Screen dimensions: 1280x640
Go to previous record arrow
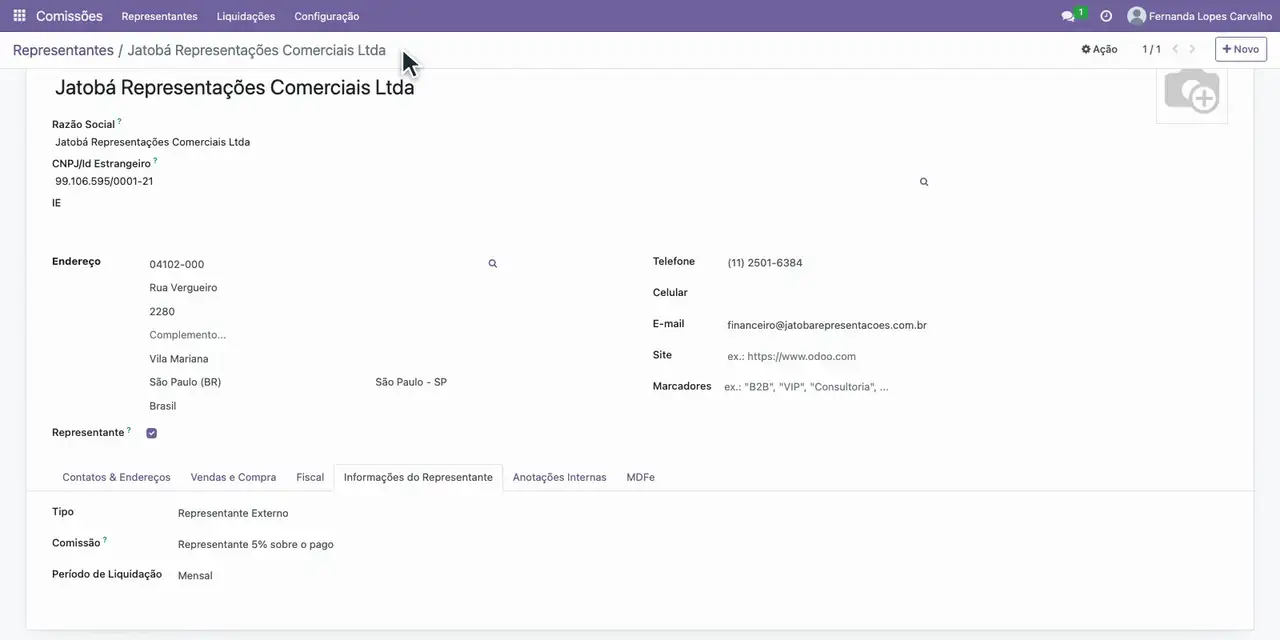1175,49
